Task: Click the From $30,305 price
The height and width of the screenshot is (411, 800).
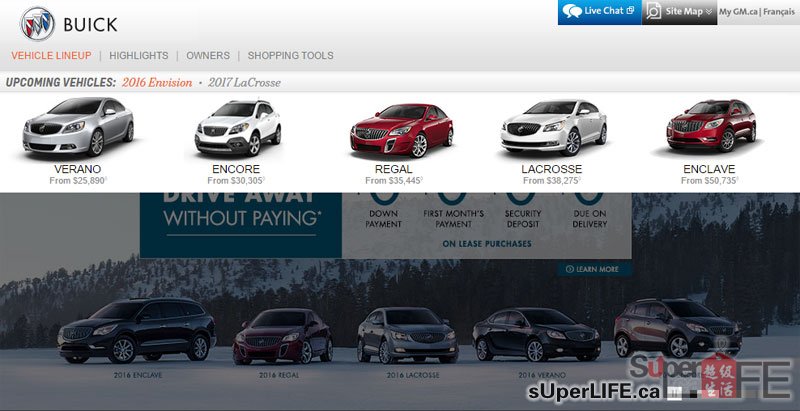Action: [x=236, y=181]
